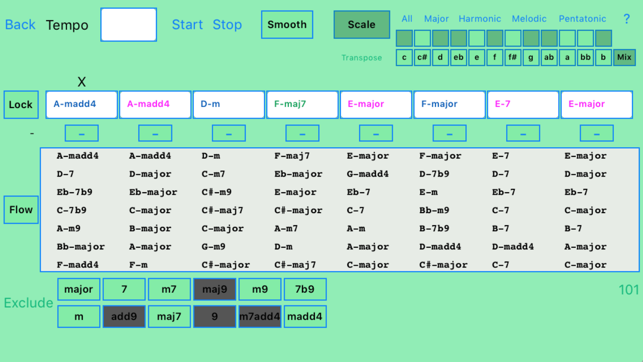This screenshot has width=643, height=362.
Task: Click minus button under E-7 slot
Action: coord(523,133)
